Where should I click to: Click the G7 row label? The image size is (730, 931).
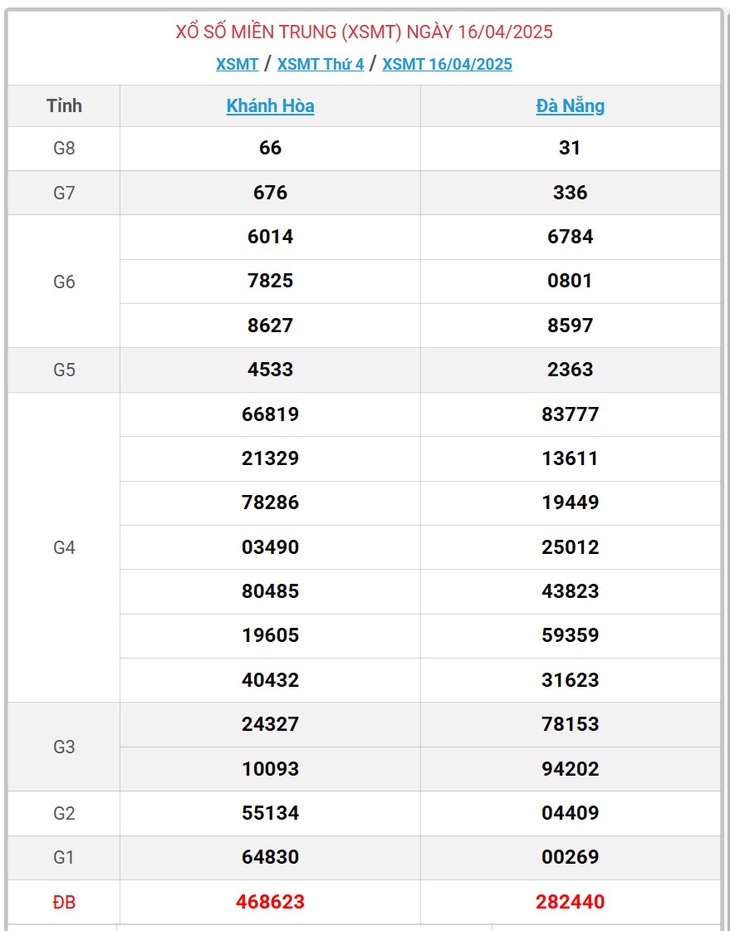click(64, 192)
